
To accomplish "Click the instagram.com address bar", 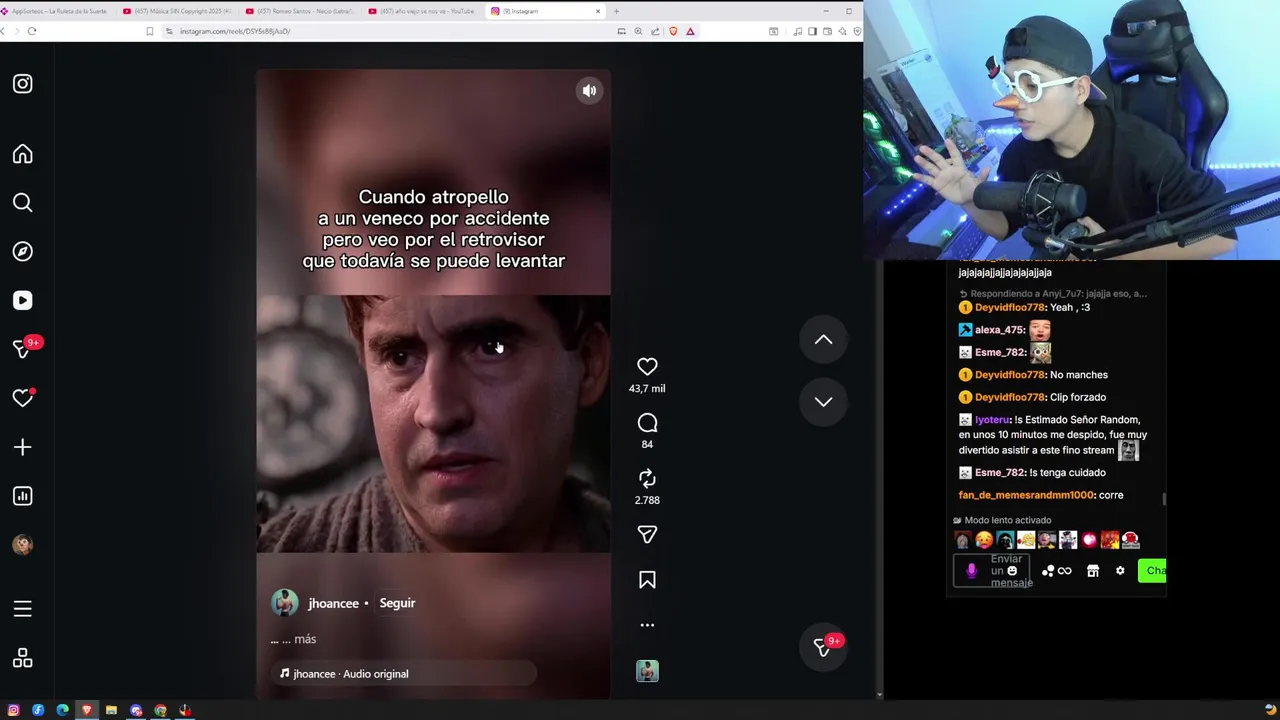I will tap(390, 31).
